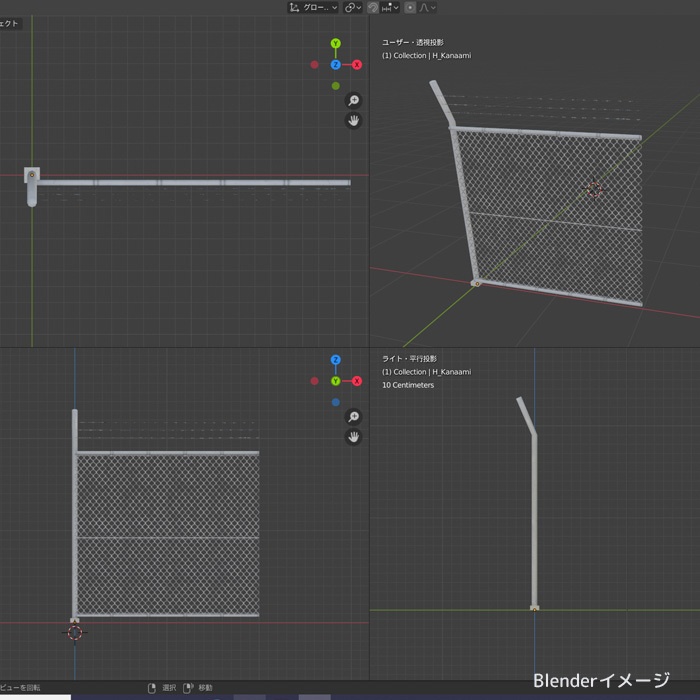Click the ユーザー・透視投影 viewport label

pos(412,42)
